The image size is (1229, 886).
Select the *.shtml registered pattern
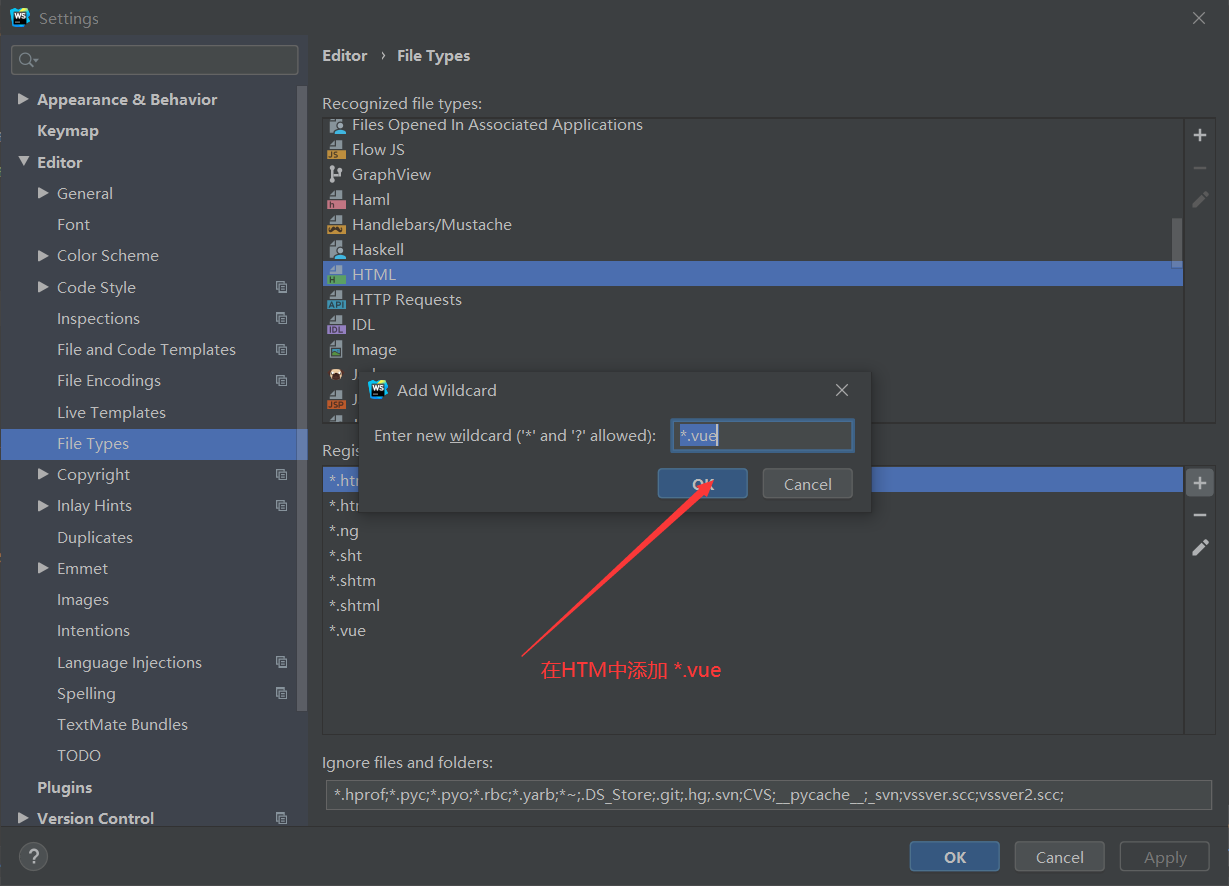click(354, 605)
